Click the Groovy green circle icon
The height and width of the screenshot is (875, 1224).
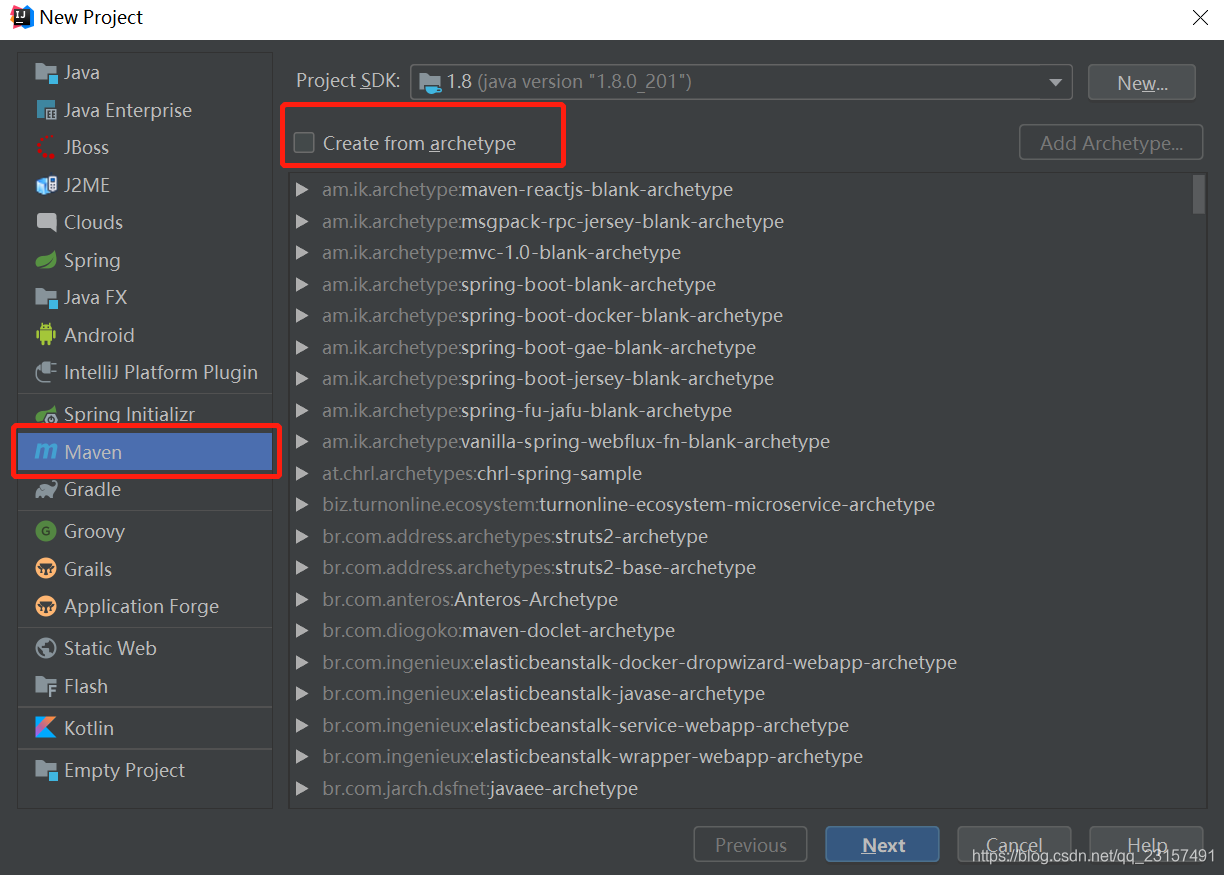click(46, 531)
